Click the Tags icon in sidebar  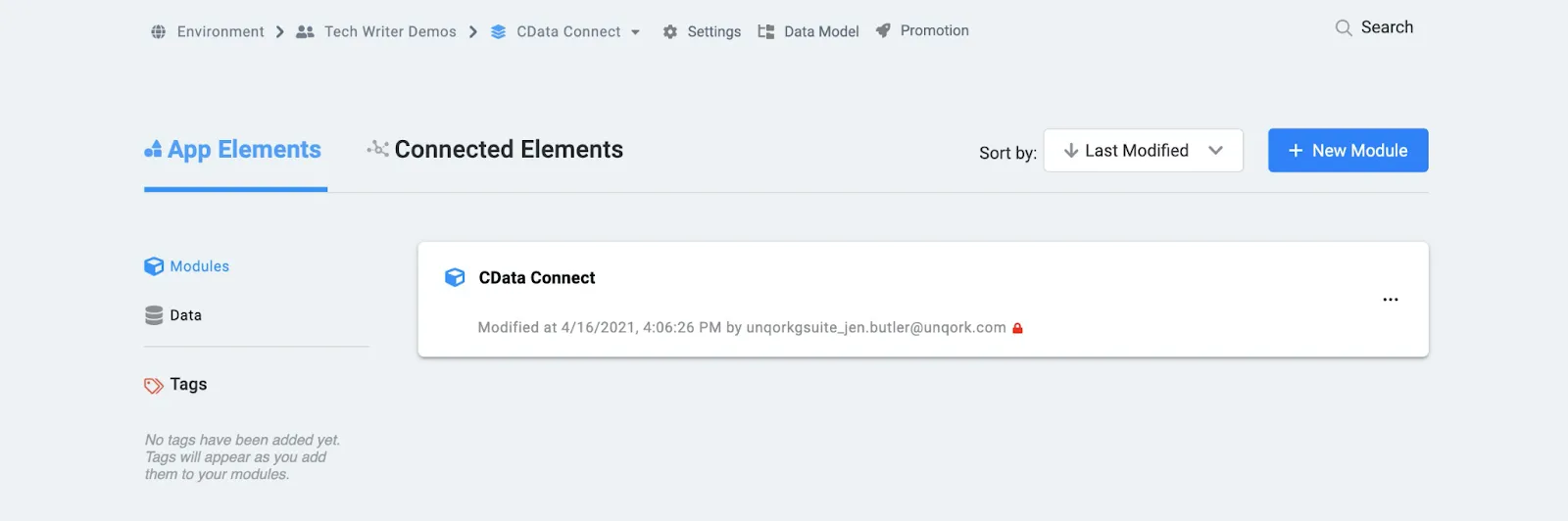tap(154, 385)
